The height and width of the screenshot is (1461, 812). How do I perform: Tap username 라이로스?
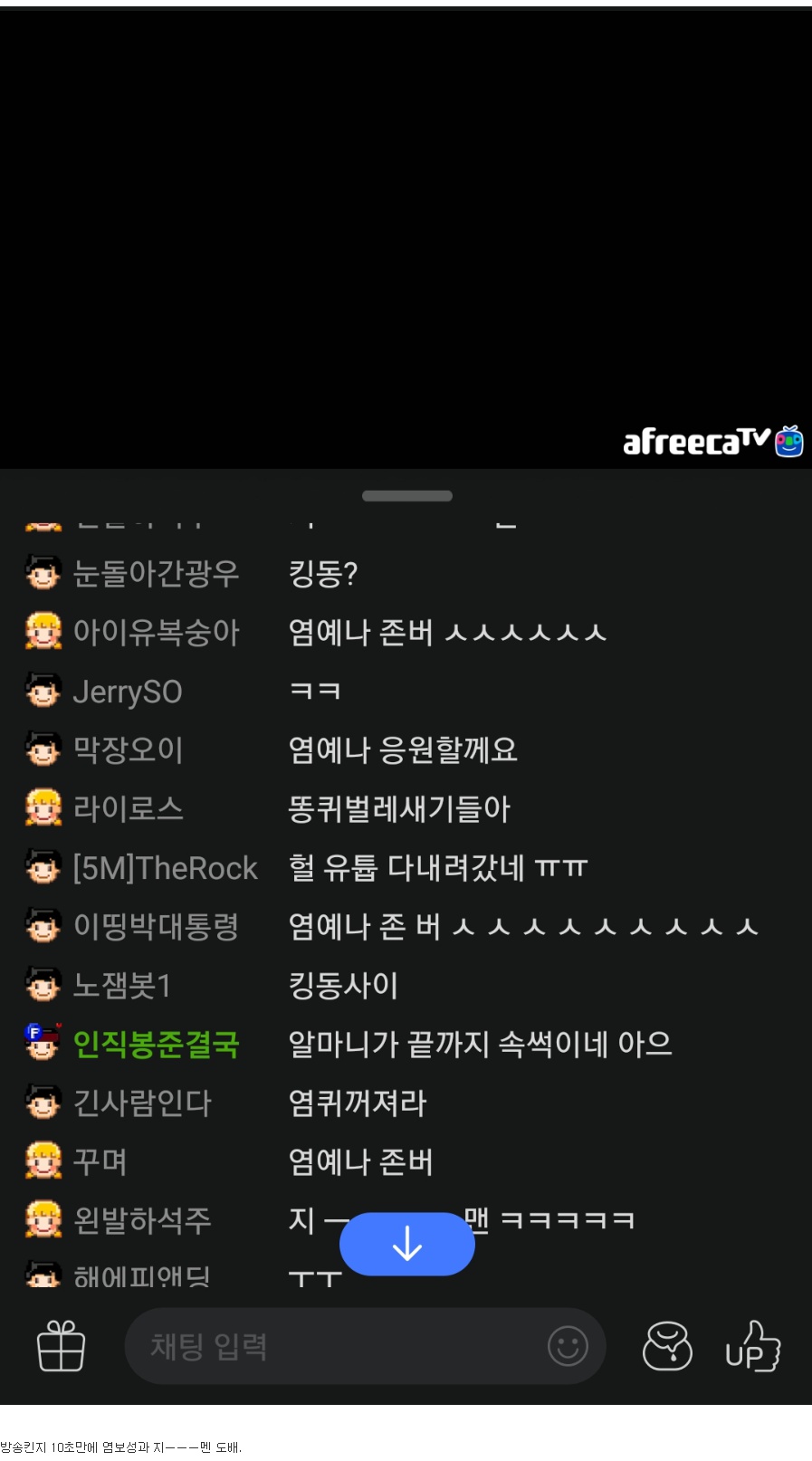(x=129, y=808)
